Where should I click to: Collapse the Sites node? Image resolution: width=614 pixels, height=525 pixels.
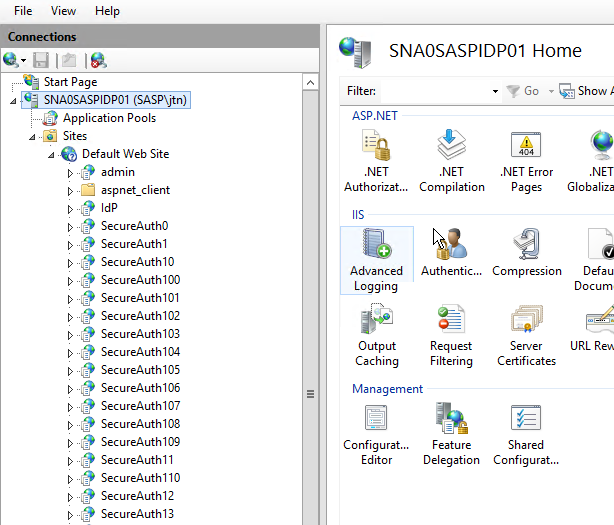click(x=32, y=137)
